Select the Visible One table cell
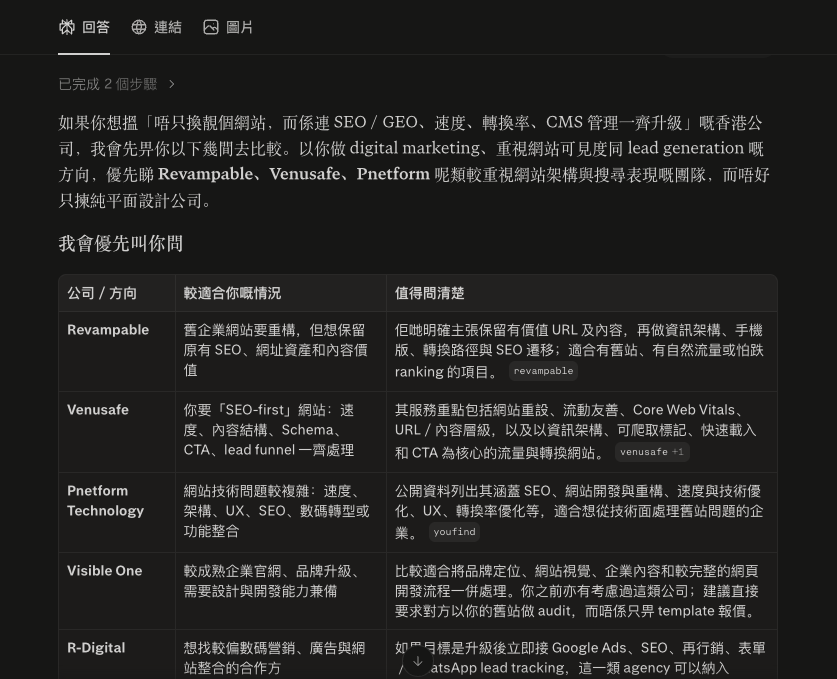 [117, 591]
